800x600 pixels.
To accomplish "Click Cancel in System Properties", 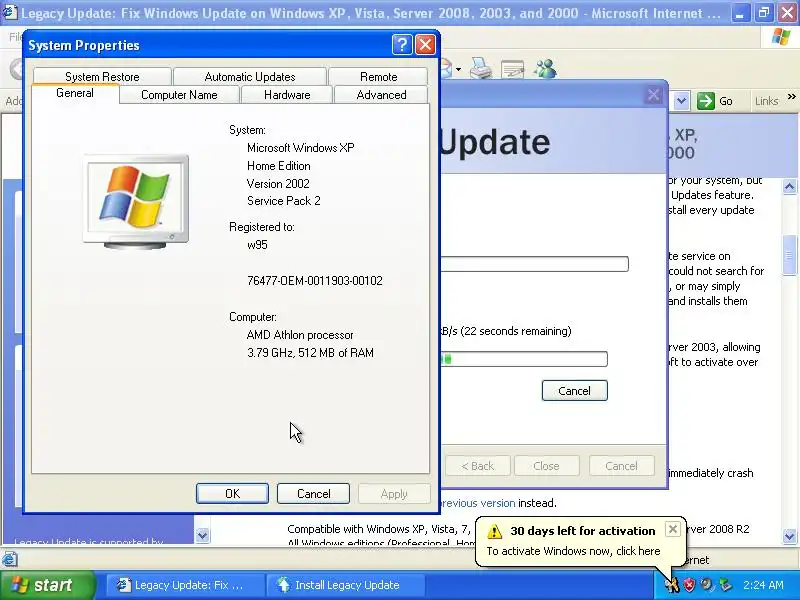I will [x=313, y=493].
